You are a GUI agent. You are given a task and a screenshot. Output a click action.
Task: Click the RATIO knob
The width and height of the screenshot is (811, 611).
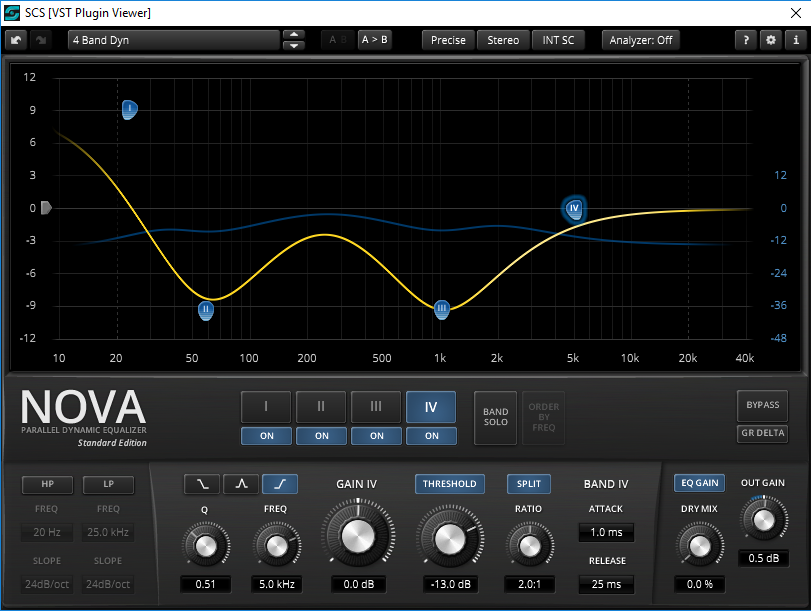(529, 545)
